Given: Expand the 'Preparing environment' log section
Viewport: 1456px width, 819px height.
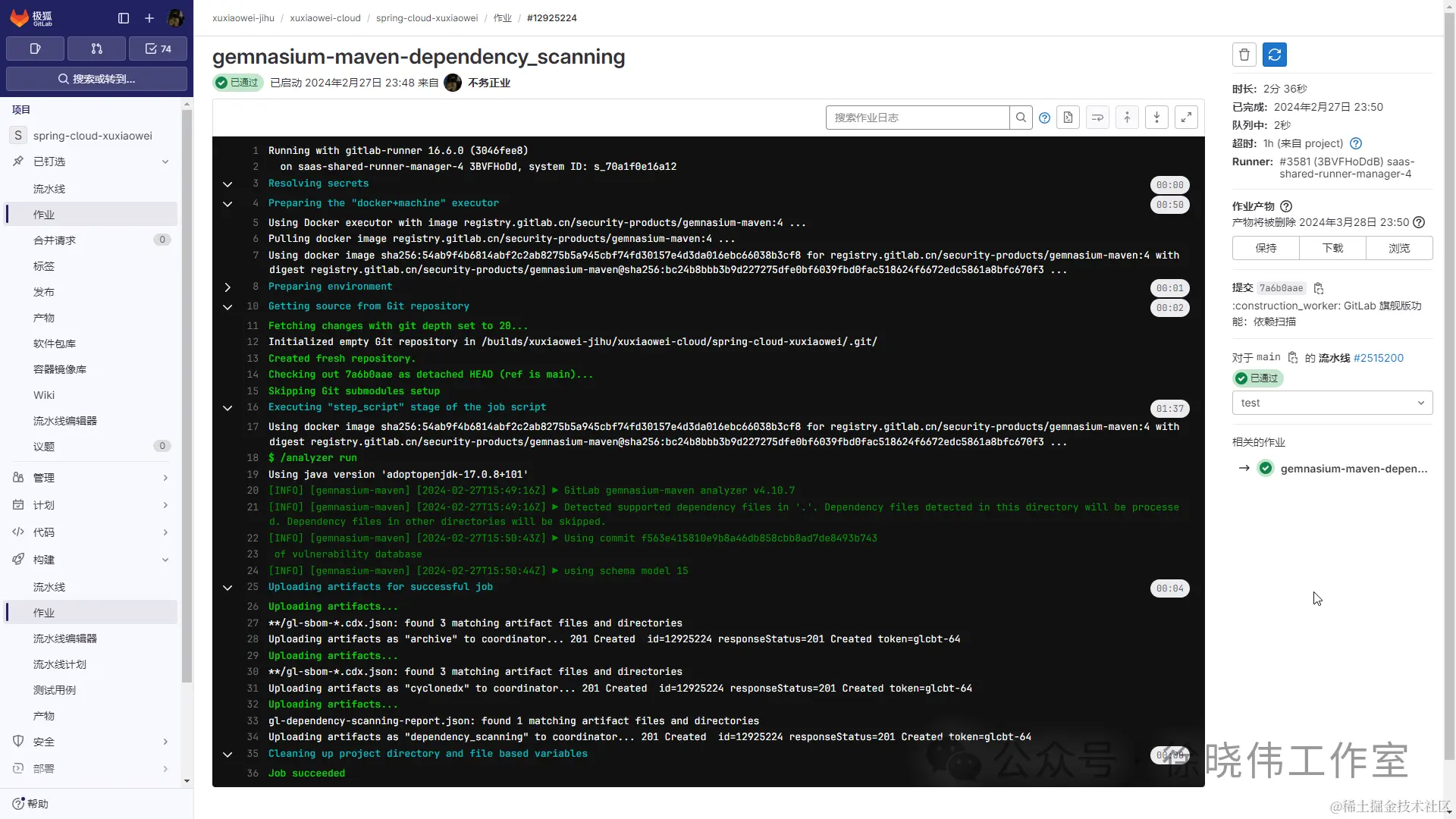Looking at the screenshot, I should pos(227,287).
